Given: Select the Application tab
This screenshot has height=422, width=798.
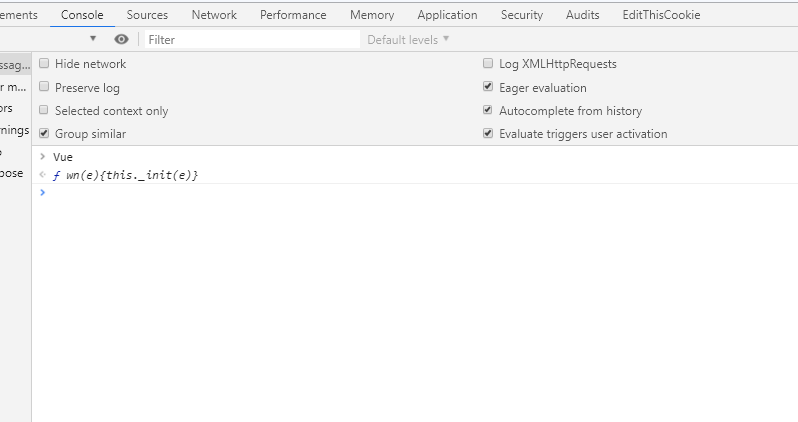Looking at the screenshot, I should tap(447, 15).
